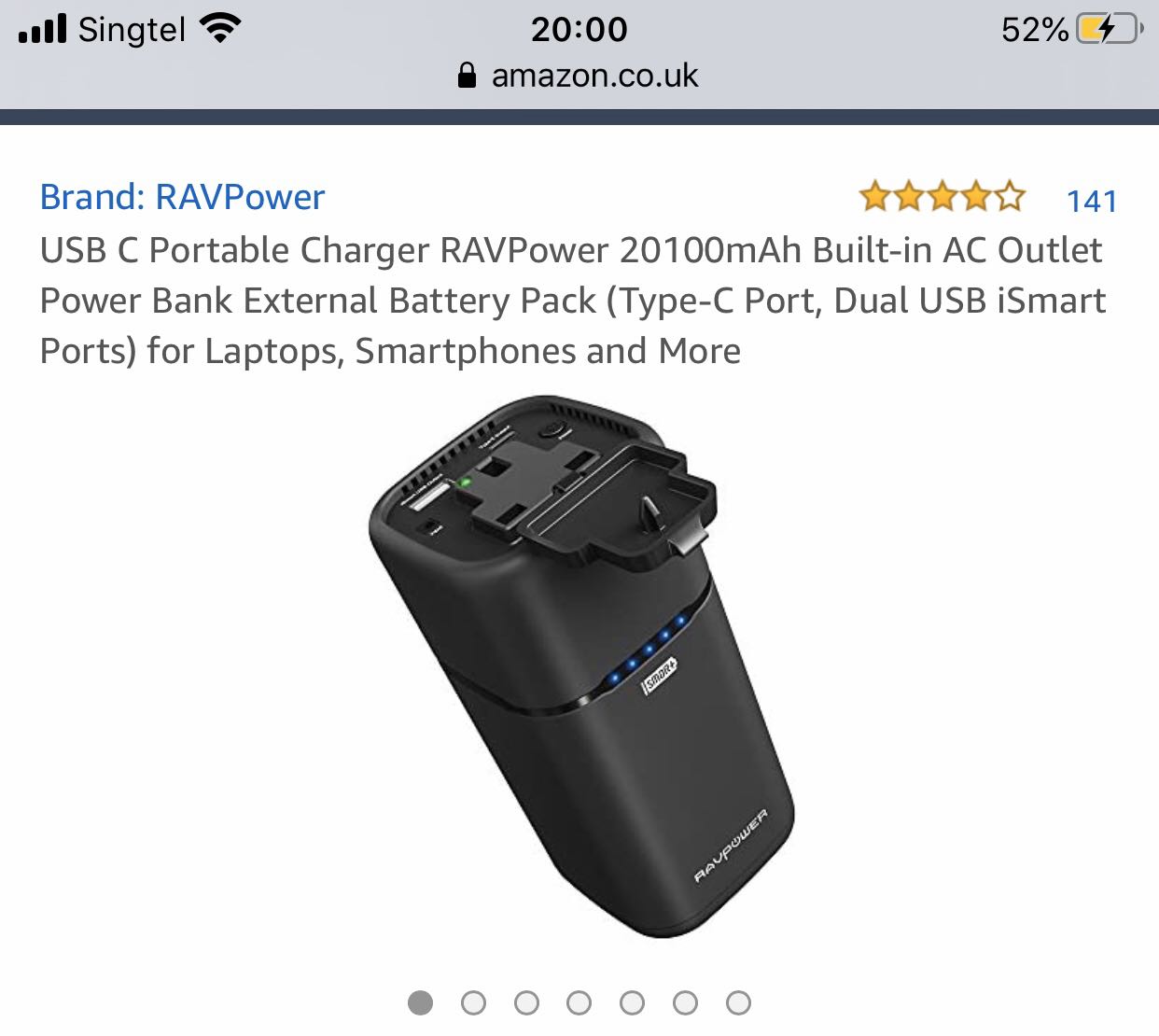This screenshot has height=1036, width=1159.
Task: Select the seventh image carousel dot
Action: [738, 1002]
